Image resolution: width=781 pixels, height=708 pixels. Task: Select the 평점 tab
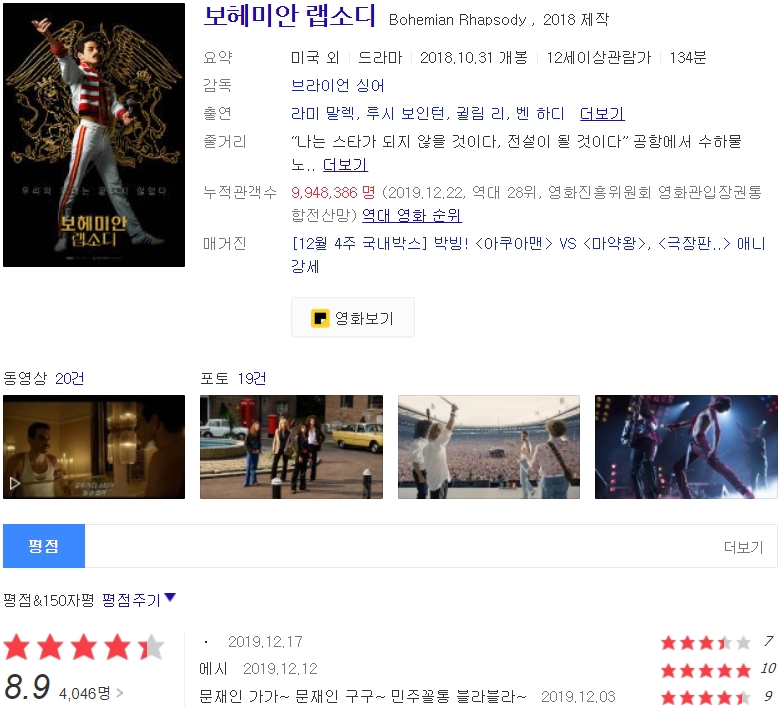(44, 546)
